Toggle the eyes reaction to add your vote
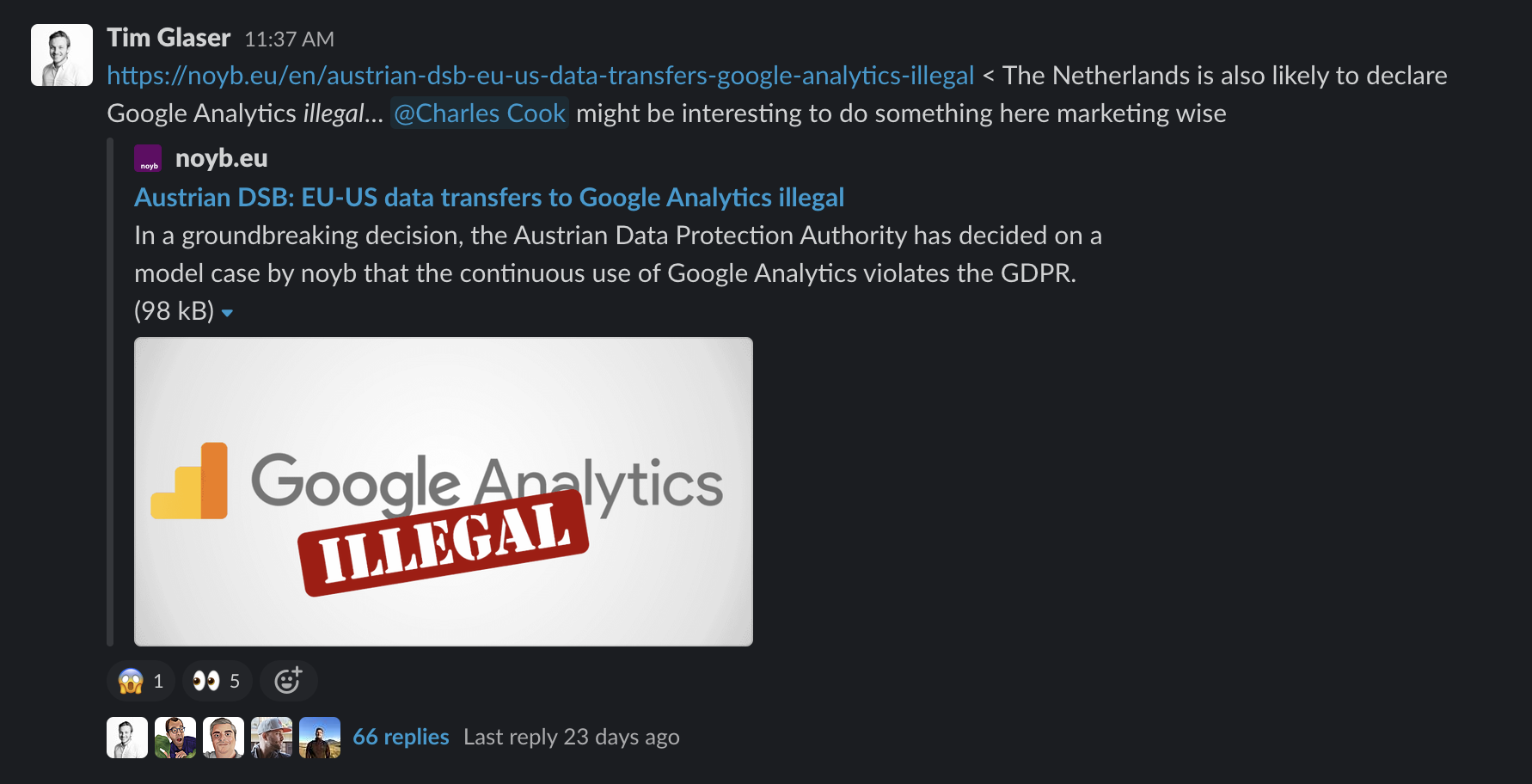Viewport: 1532px width, 784px height. point(216,680)
